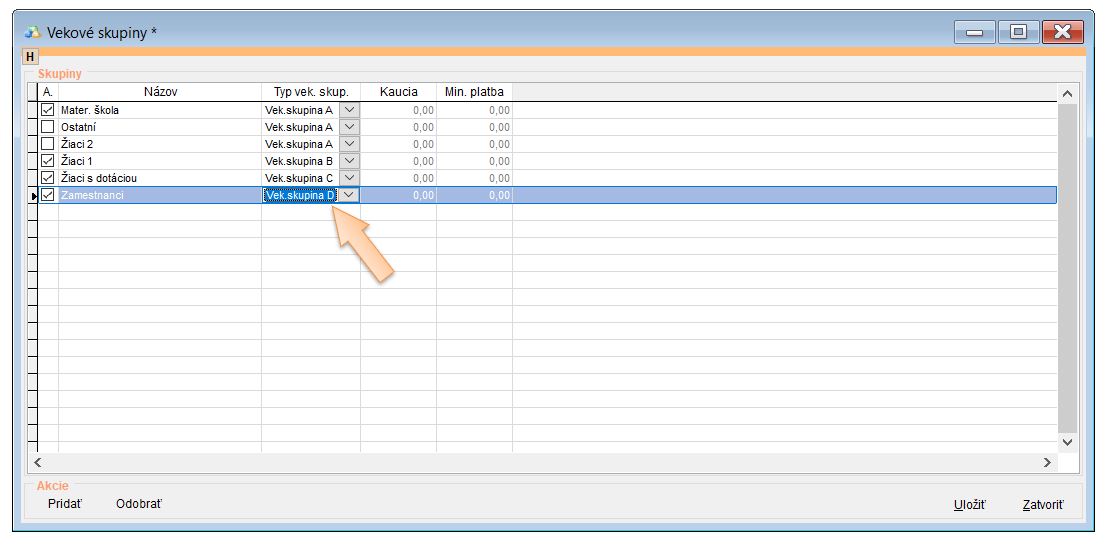Expand type dropdown for Žiaci s dotáciou
The height and width of the screenshot is (551, 1111).
coord(349,178)
